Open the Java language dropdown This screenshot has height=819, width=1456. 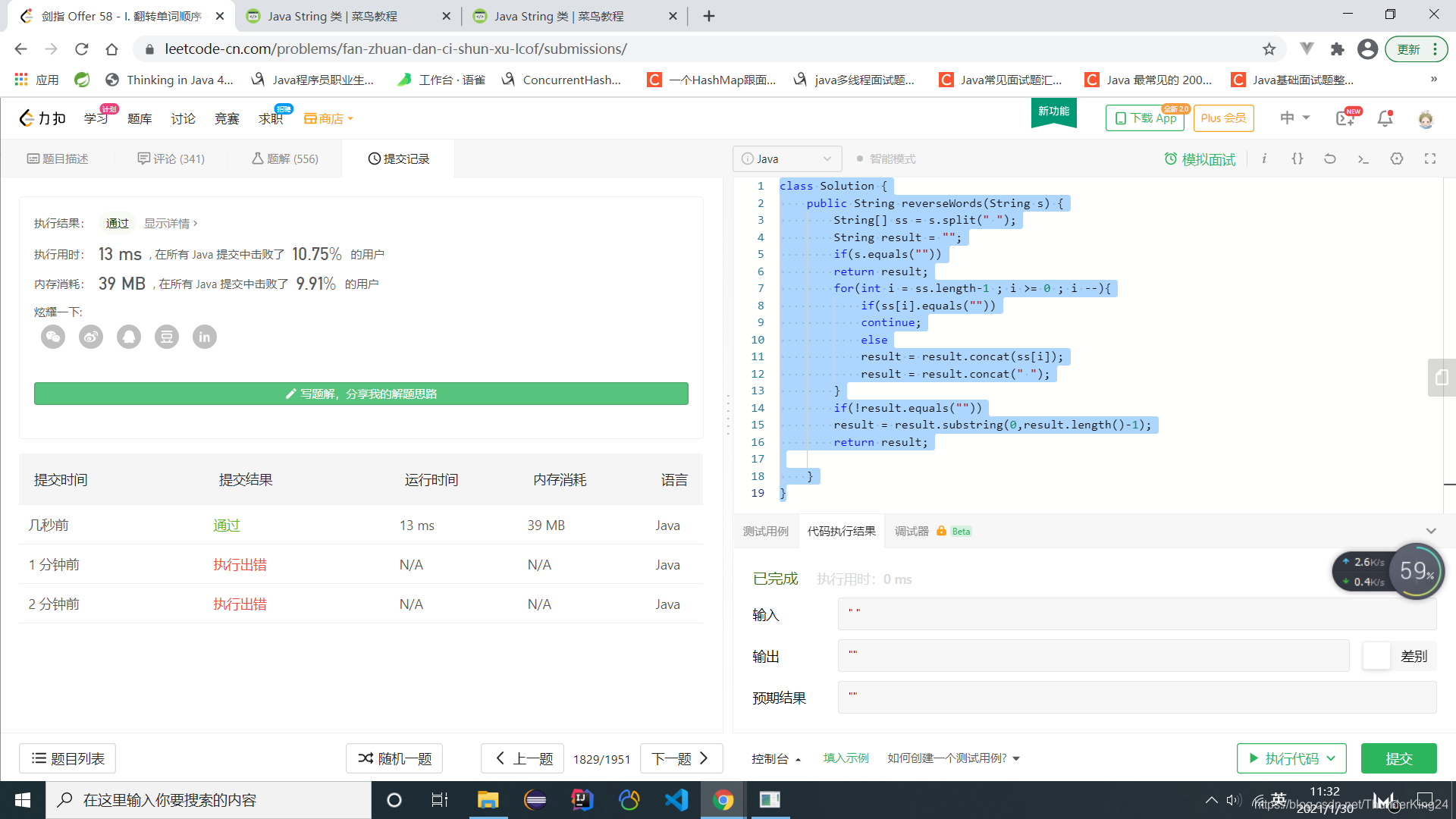786,158
